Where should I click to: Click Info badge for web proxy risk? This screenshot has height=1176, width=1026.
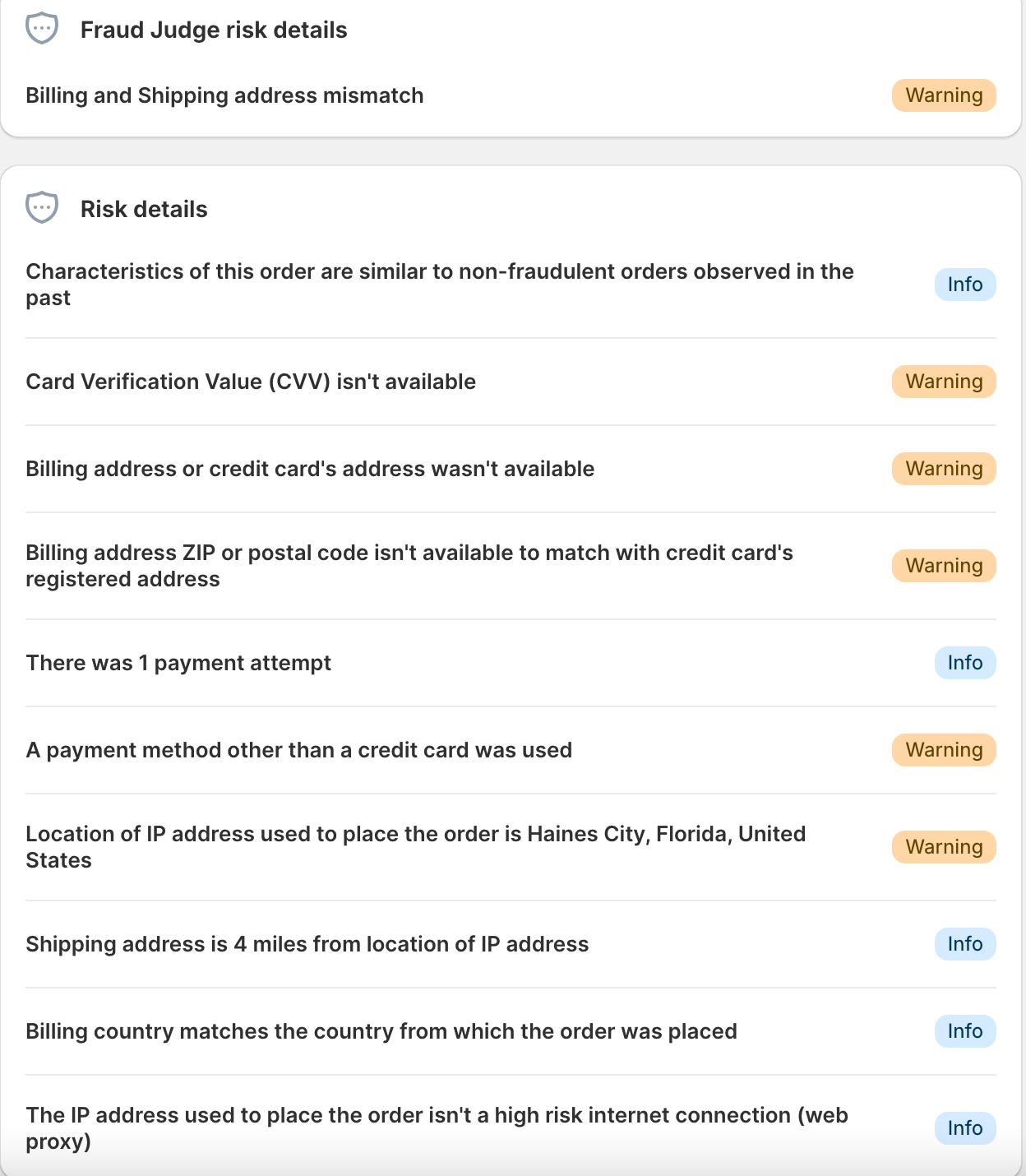964,1128
